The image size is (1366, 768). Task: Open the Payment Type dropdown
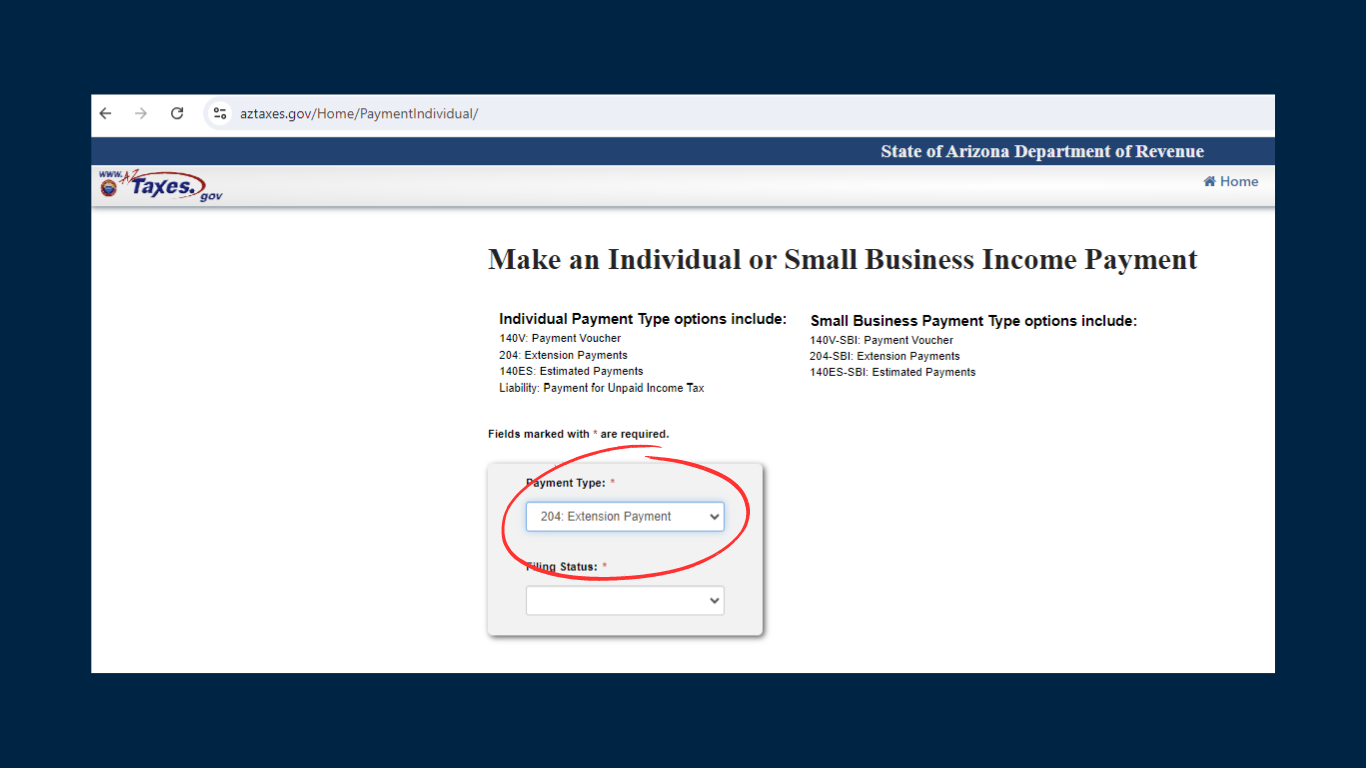(x=625, y=517)
